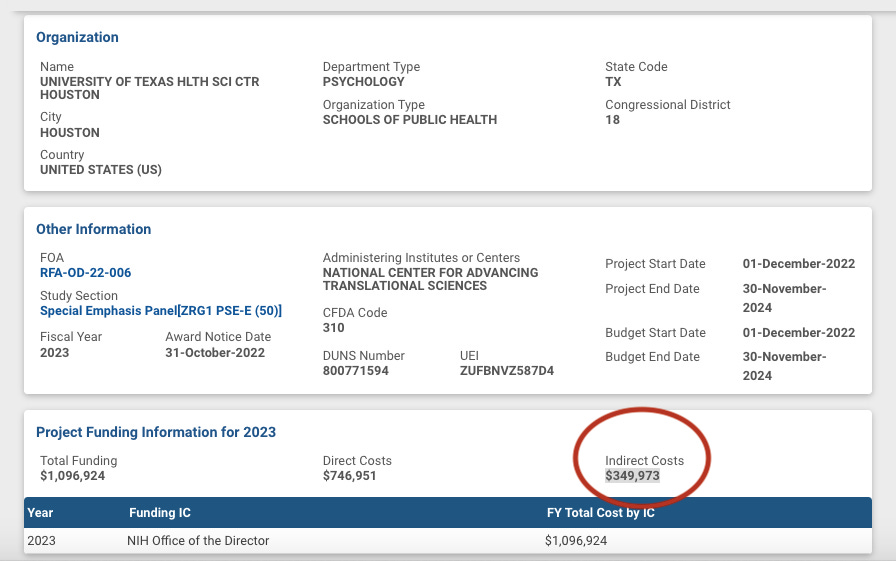Click the Other Information section heading

(x=94, y=229)
